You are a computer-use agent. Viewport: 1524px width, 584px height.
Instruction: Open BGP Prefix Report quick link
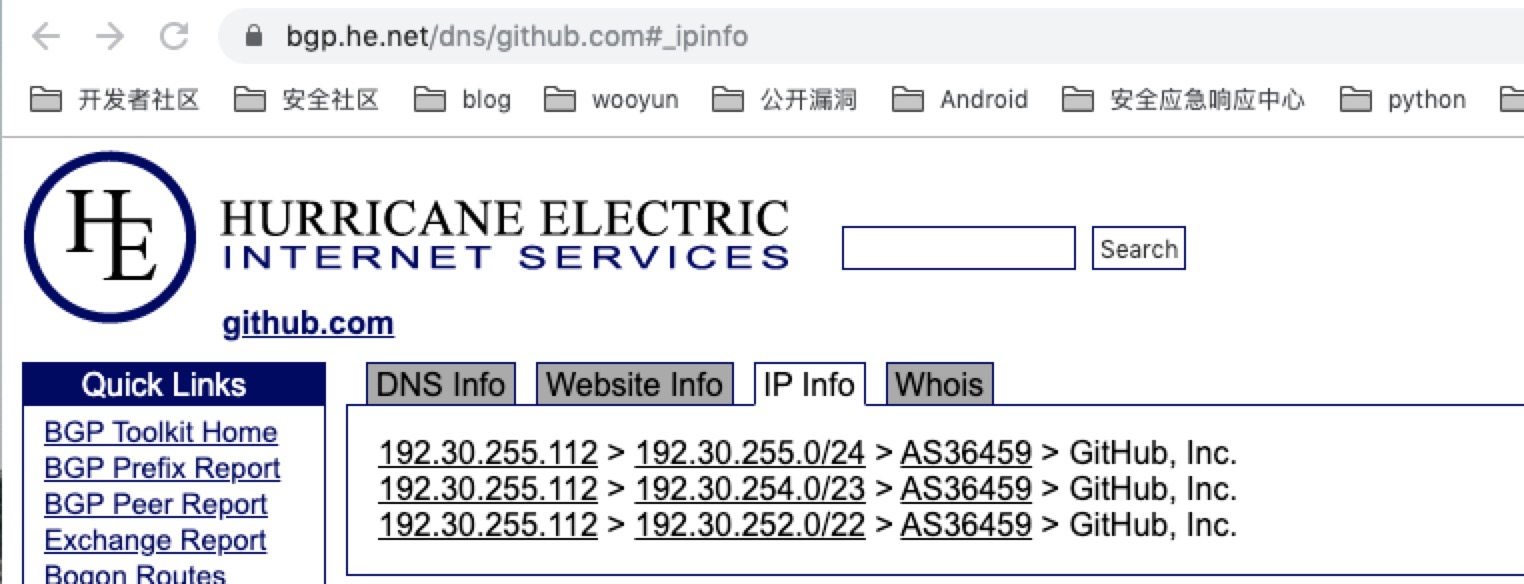162,468
